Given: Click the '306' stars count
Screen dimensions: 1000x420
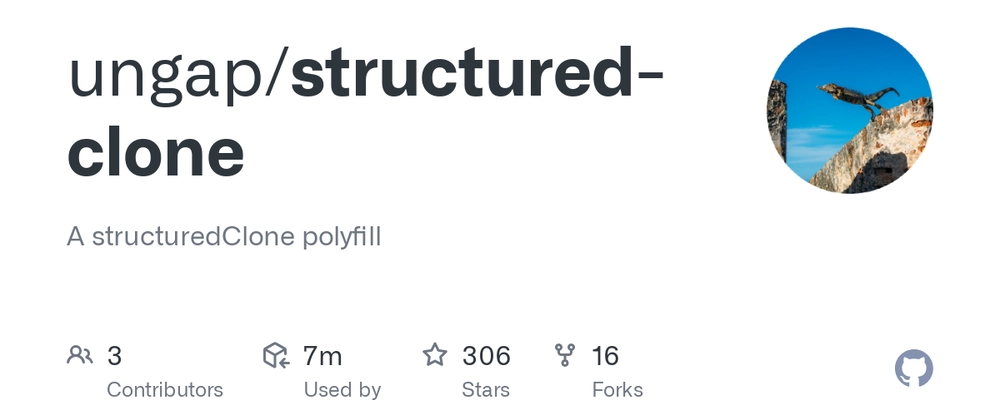Looking at the screenshot, I should [487, 356].
